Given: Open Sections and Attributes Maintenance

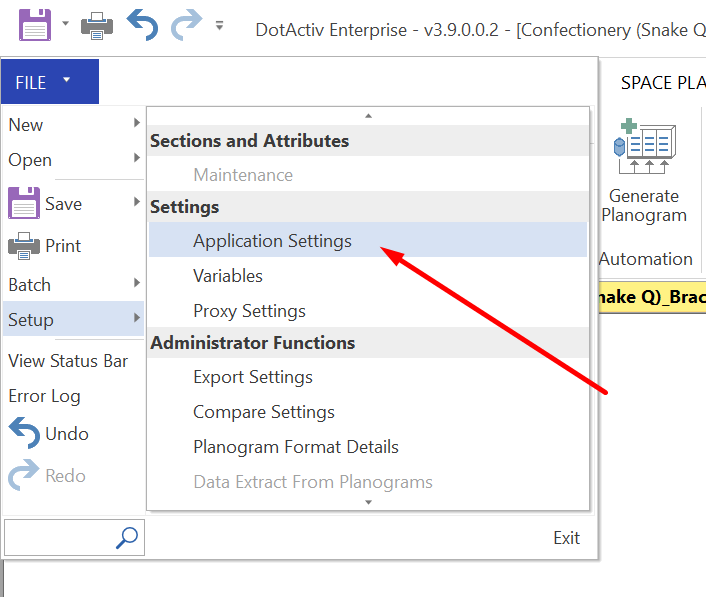Looking at the screenshot, I should (x=368, y=174).
